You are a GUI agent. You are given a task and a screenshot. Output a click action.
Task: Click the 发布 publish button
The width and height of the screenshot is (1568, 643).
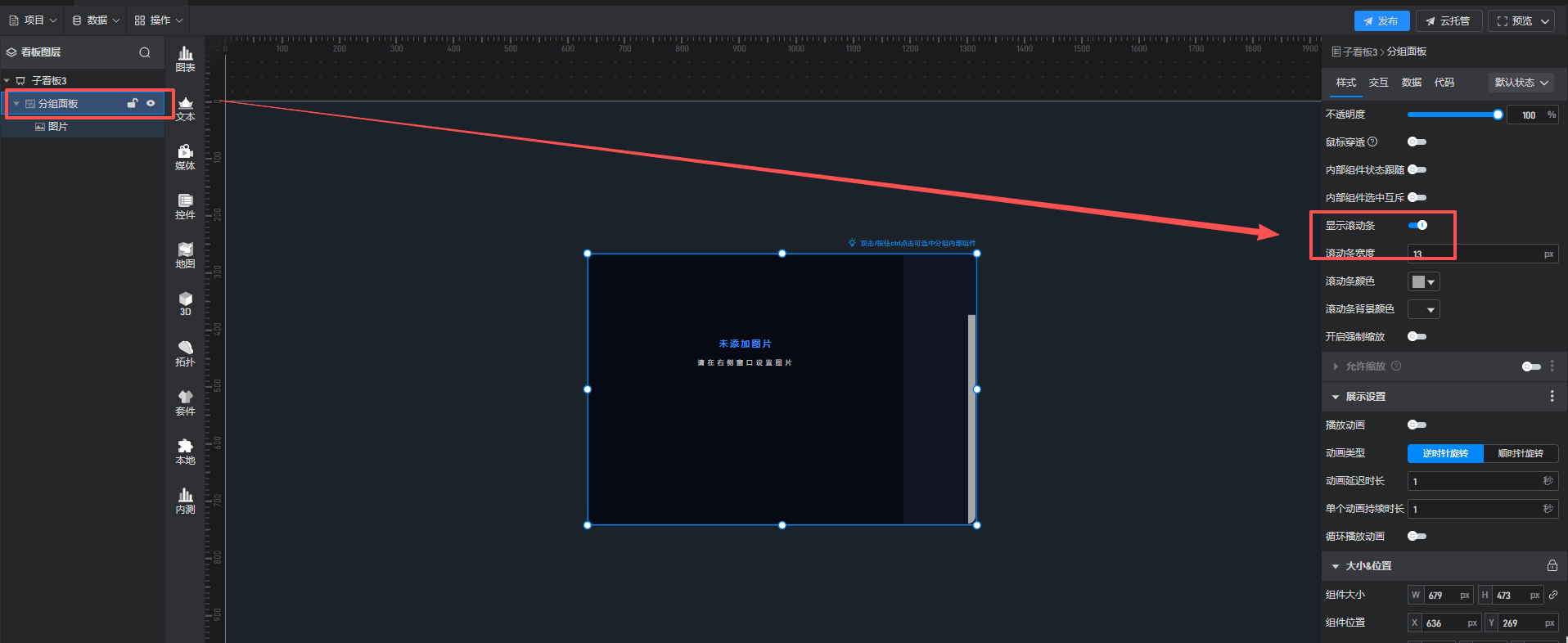tap(1381, 21)
